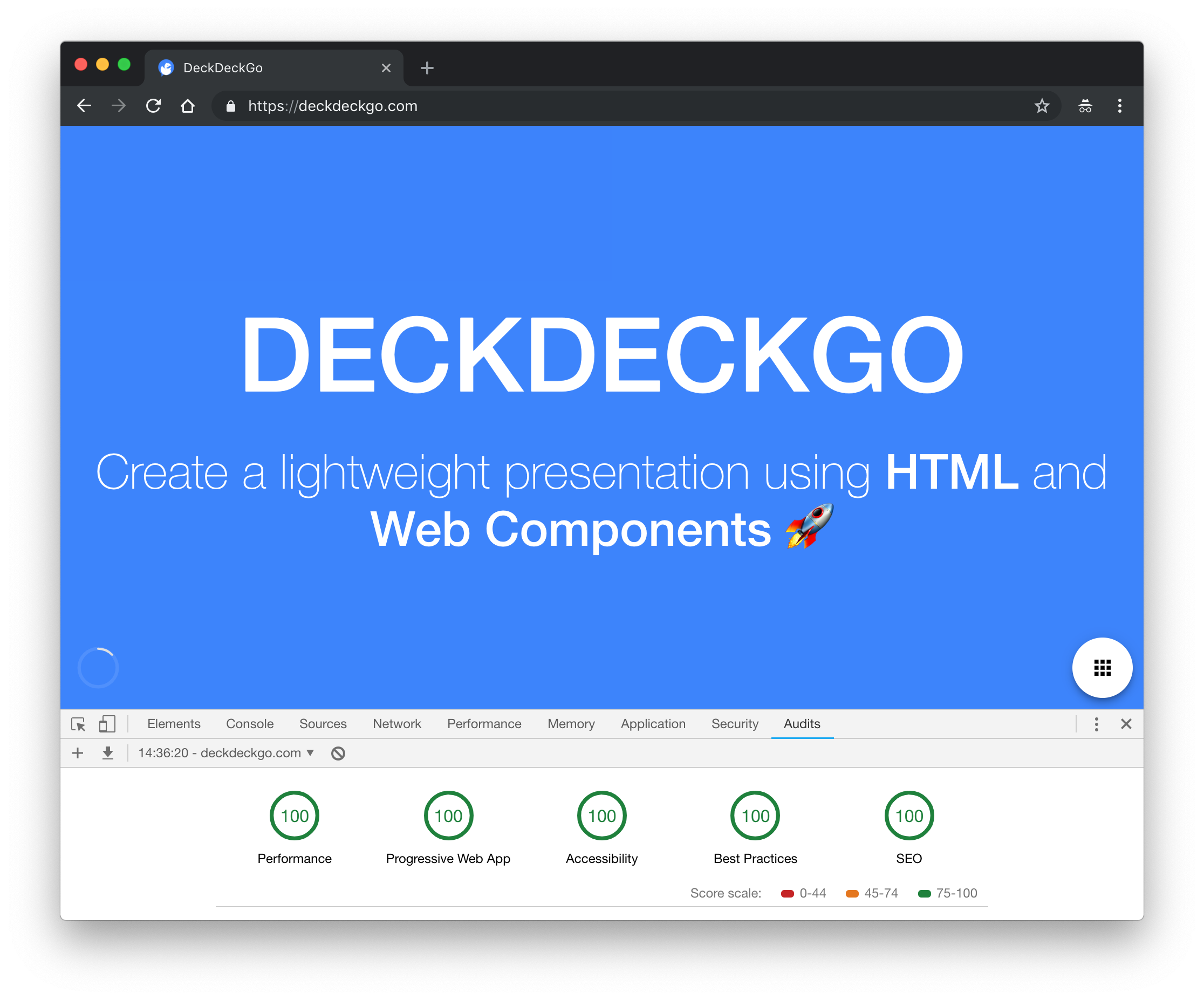The image size is (1204, 1000).
Task: Click the rocket emoji on slide
Action: coord(810,527)
